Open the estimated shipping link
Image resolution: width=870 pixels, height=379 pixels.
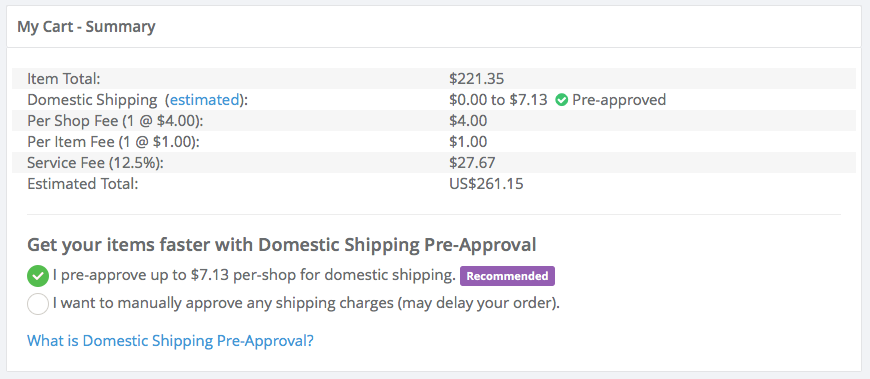click(204, 100)
